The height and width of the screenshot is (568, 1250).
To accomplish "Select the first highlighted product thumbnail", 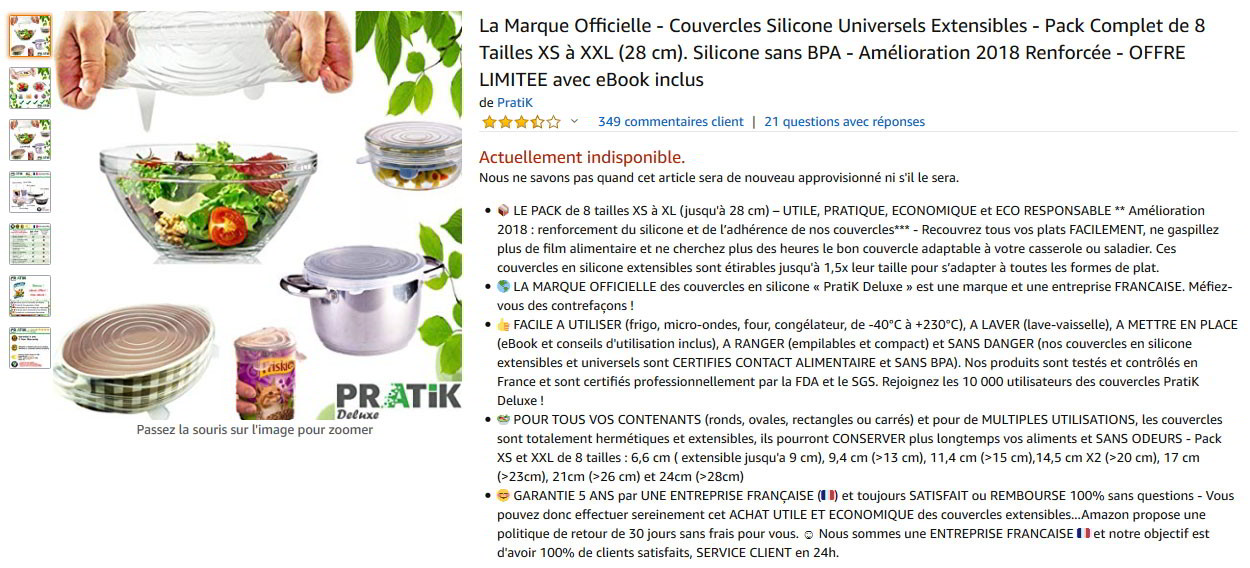I will pyautogui.click(x=30, y=36).
